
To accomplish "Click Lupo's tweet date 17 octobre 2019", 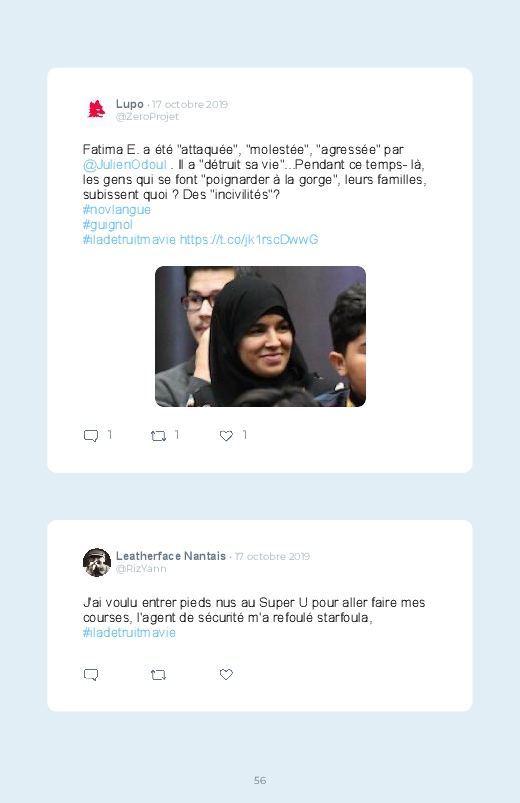I will pos(190,104).
